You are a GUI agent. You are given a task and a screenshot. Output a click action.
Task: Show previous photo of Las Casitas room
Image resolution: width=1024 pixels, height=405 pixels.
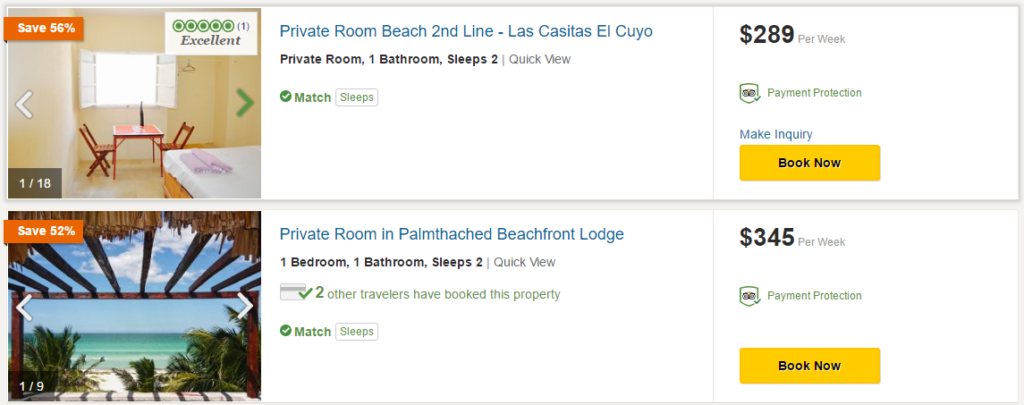point(24,103)
